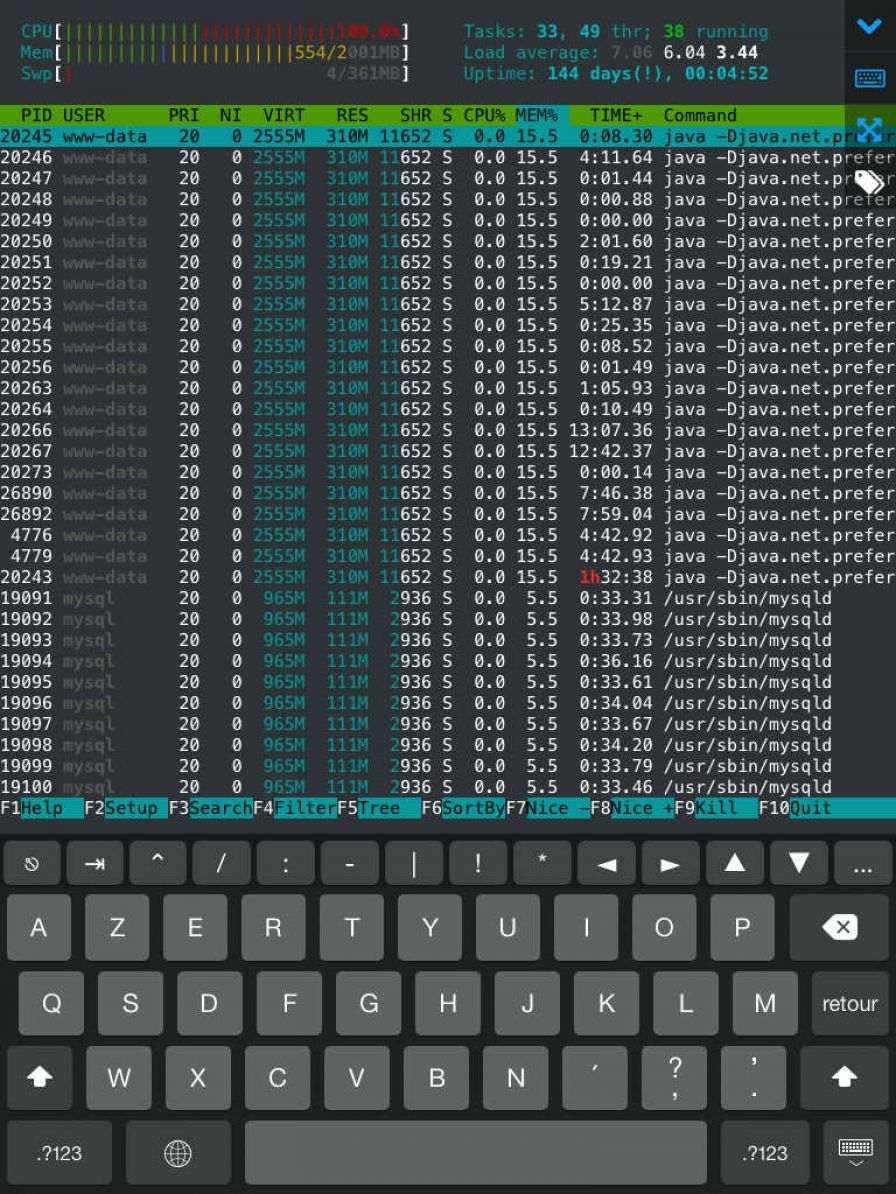Tap the tags icon in the sidebar
Viewport: 896px width, 1194px height.
pos(868,182)
